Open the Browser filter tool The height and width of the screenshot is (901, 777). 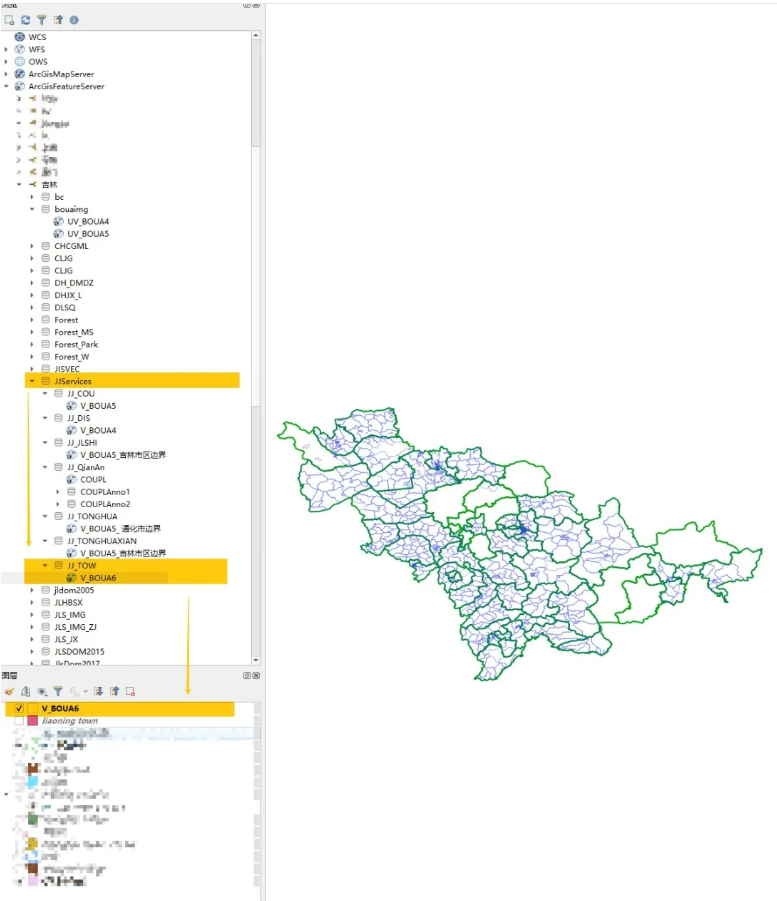pos(41,20)
